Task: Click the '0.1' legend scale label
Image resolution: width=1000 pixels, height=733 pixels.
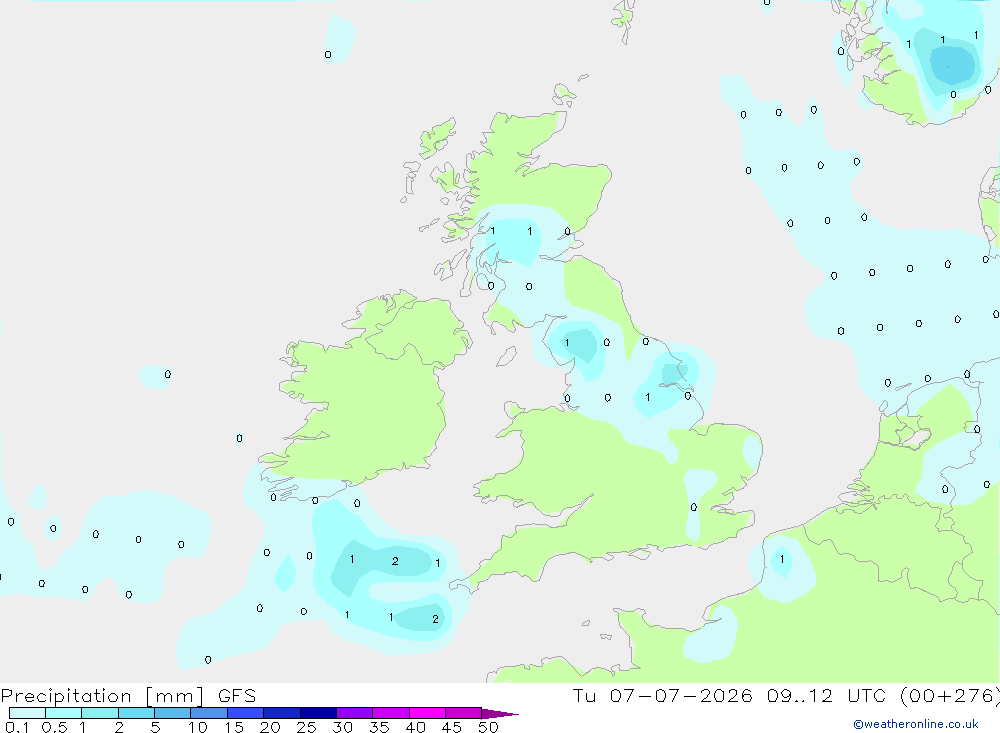Action: 17,727
